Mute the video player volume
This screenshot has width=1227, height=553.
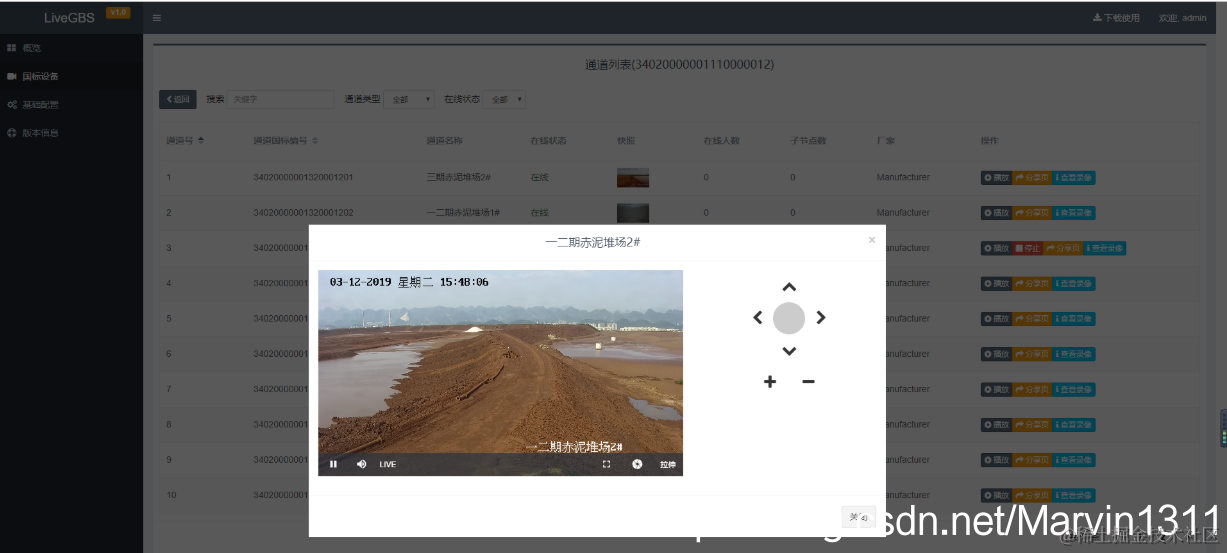361,464
